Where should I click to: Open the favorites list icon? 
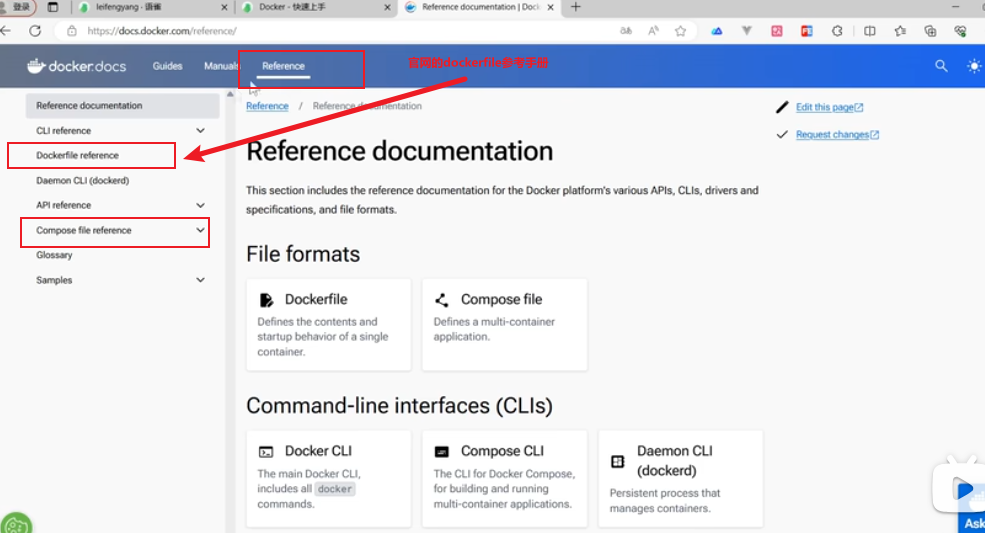pyautogui.click(x=900, y=31)
